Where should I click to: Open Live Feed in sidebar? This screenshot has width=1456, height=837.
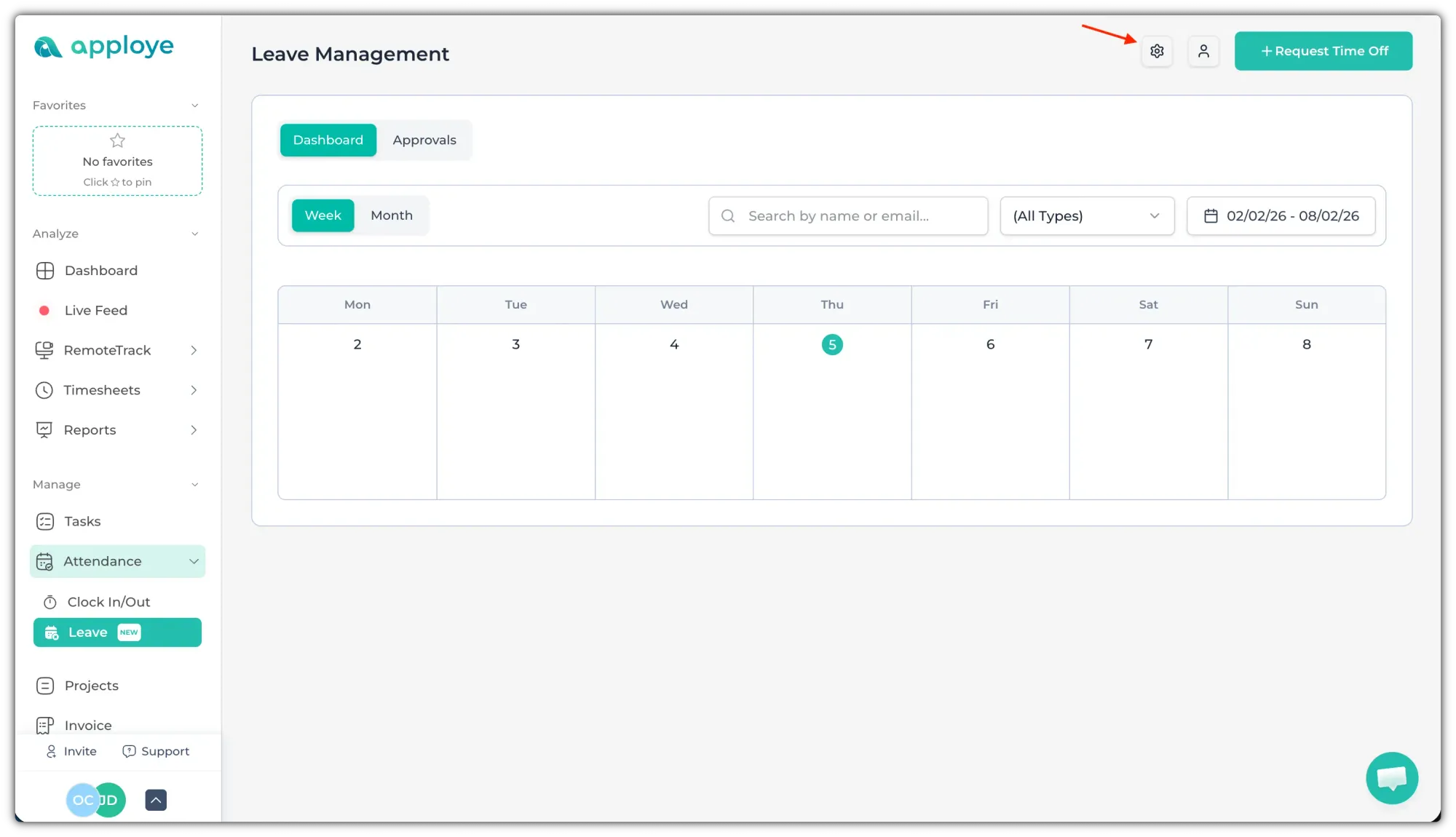click(95, 311)
